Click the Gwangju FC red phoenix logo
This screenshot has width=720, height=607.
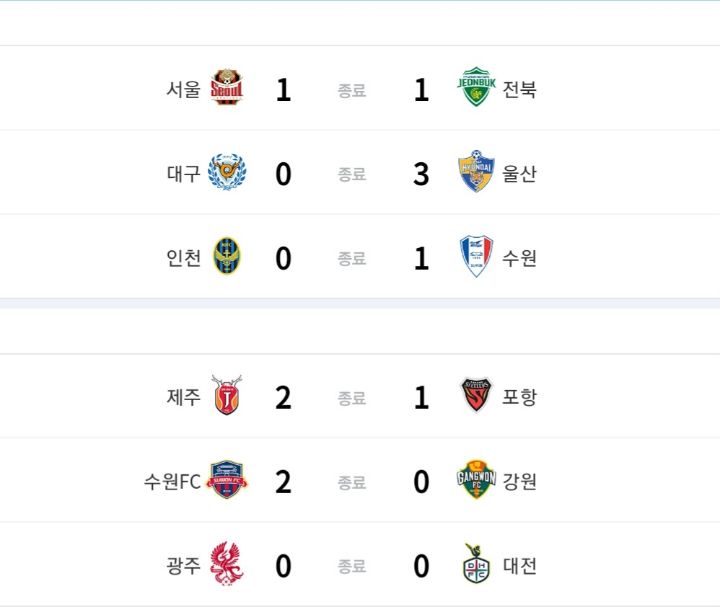pyautogui.click(x=226, y=564)
